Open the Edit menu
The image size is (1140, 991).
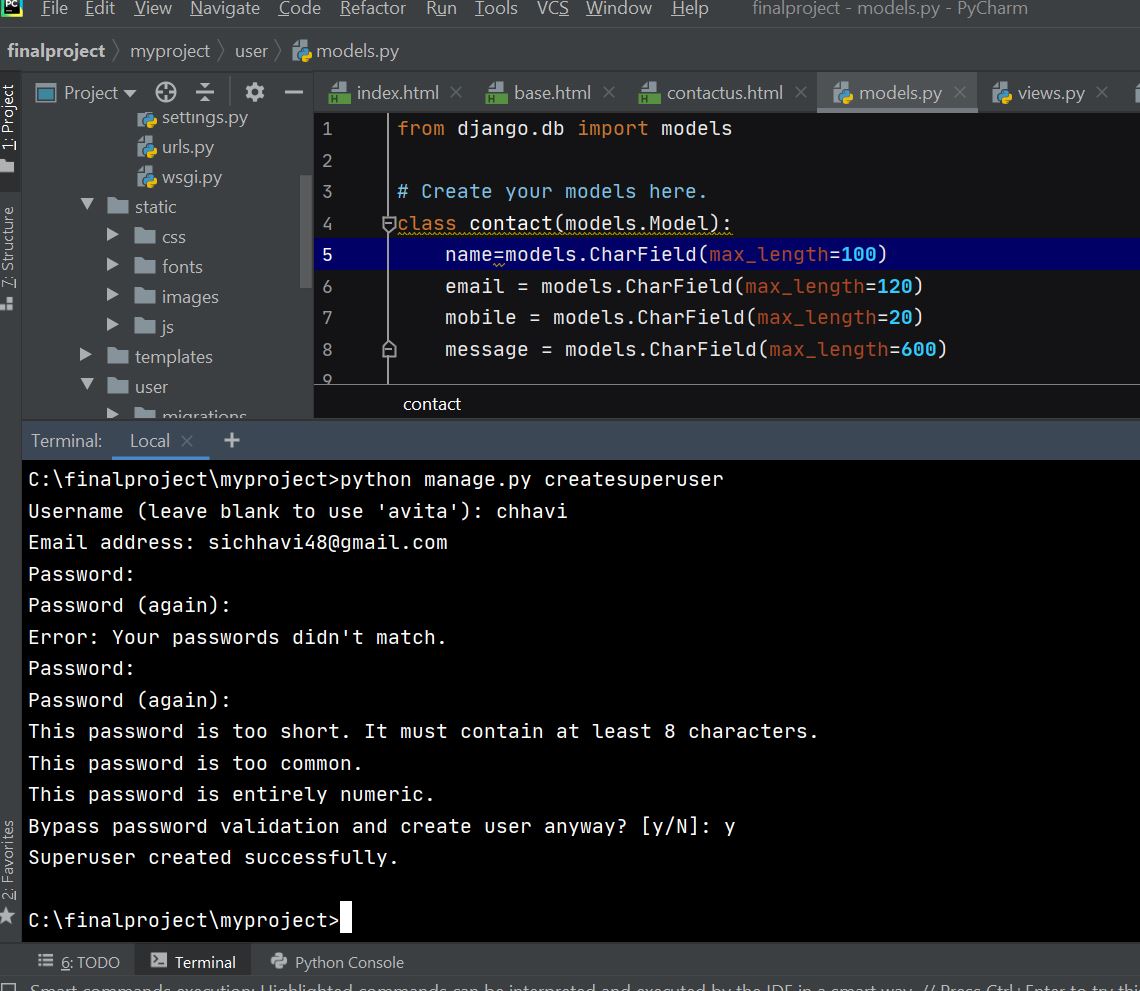click(100, 9)
